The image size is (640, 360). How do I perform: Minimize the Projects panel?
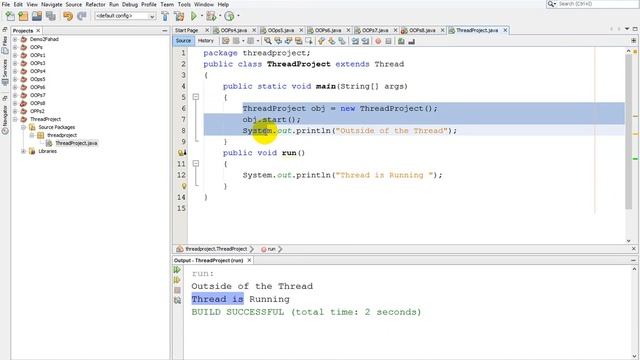click(164, 31)
